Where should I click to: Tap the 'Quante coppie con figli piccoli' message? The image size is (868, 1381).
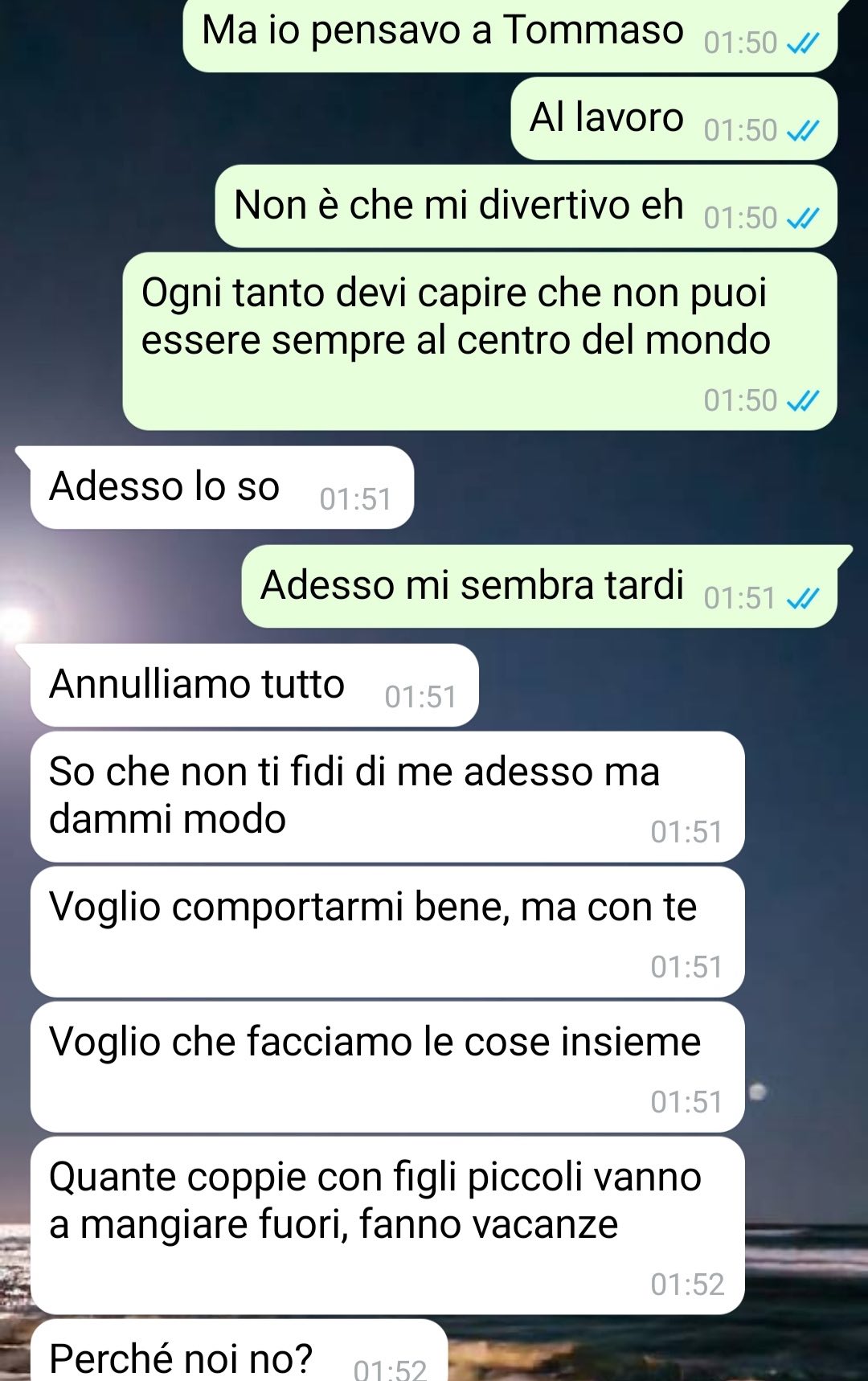(x=387, y=1225)
